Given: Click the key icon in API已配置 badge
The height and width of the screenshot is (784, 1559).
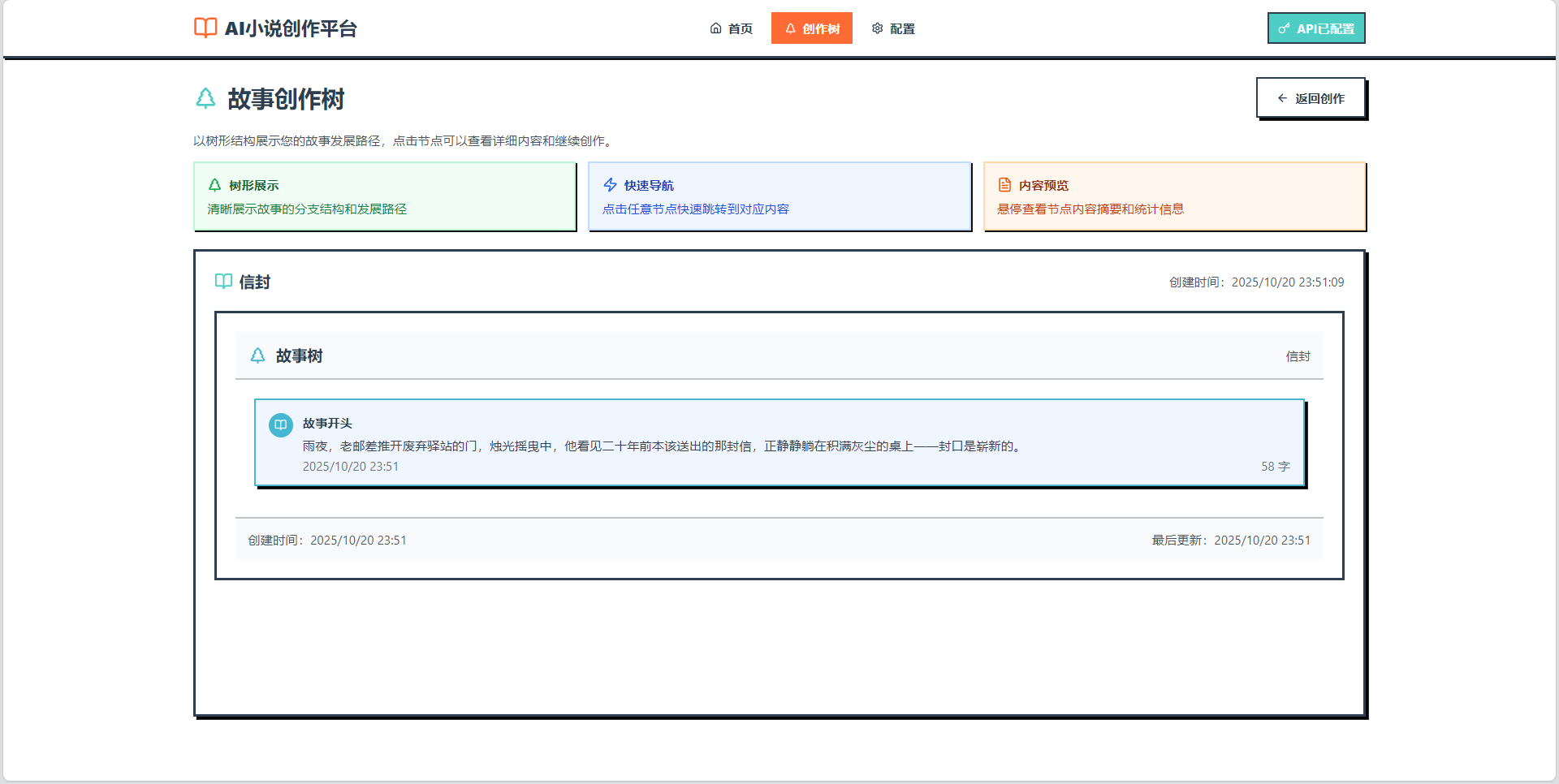Looking at the screenshot, I should click(1284, 28).
